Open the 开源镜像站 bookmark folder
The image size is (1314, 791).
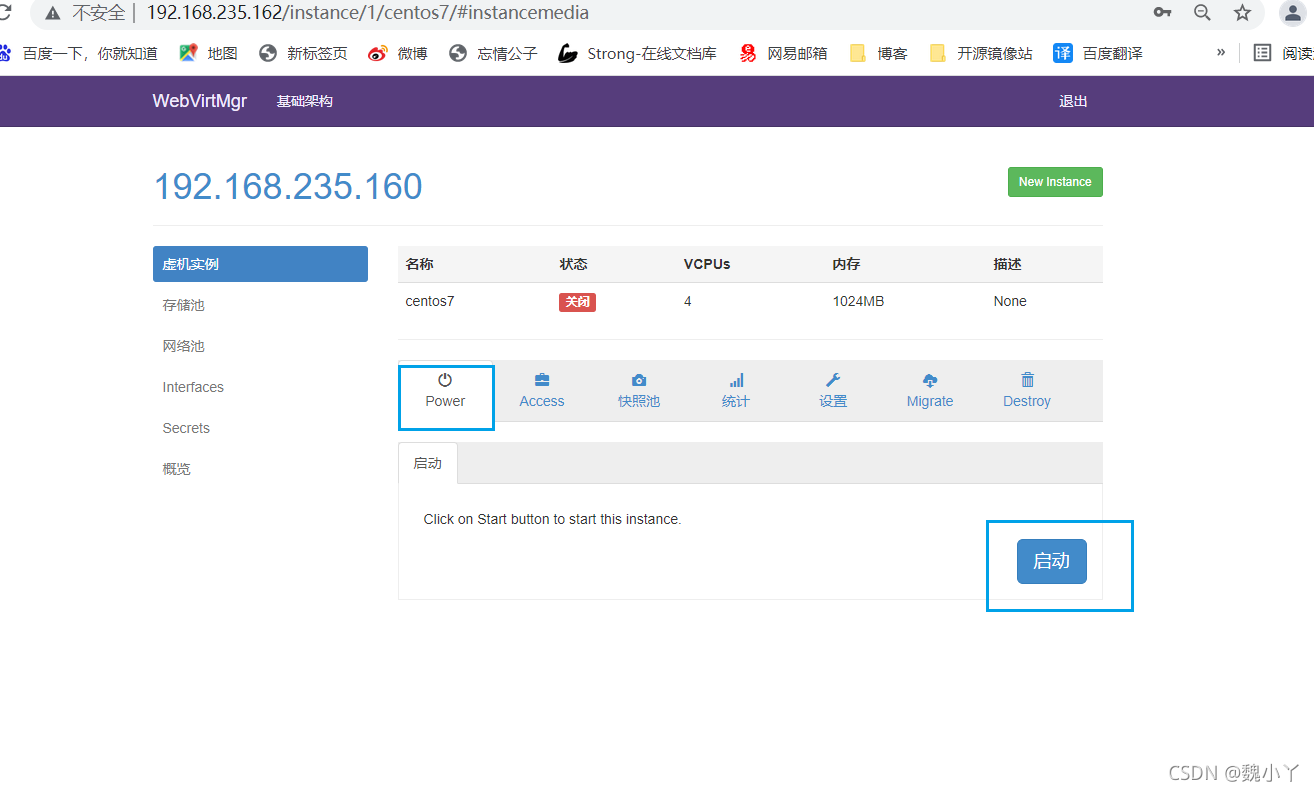[981, 53]
